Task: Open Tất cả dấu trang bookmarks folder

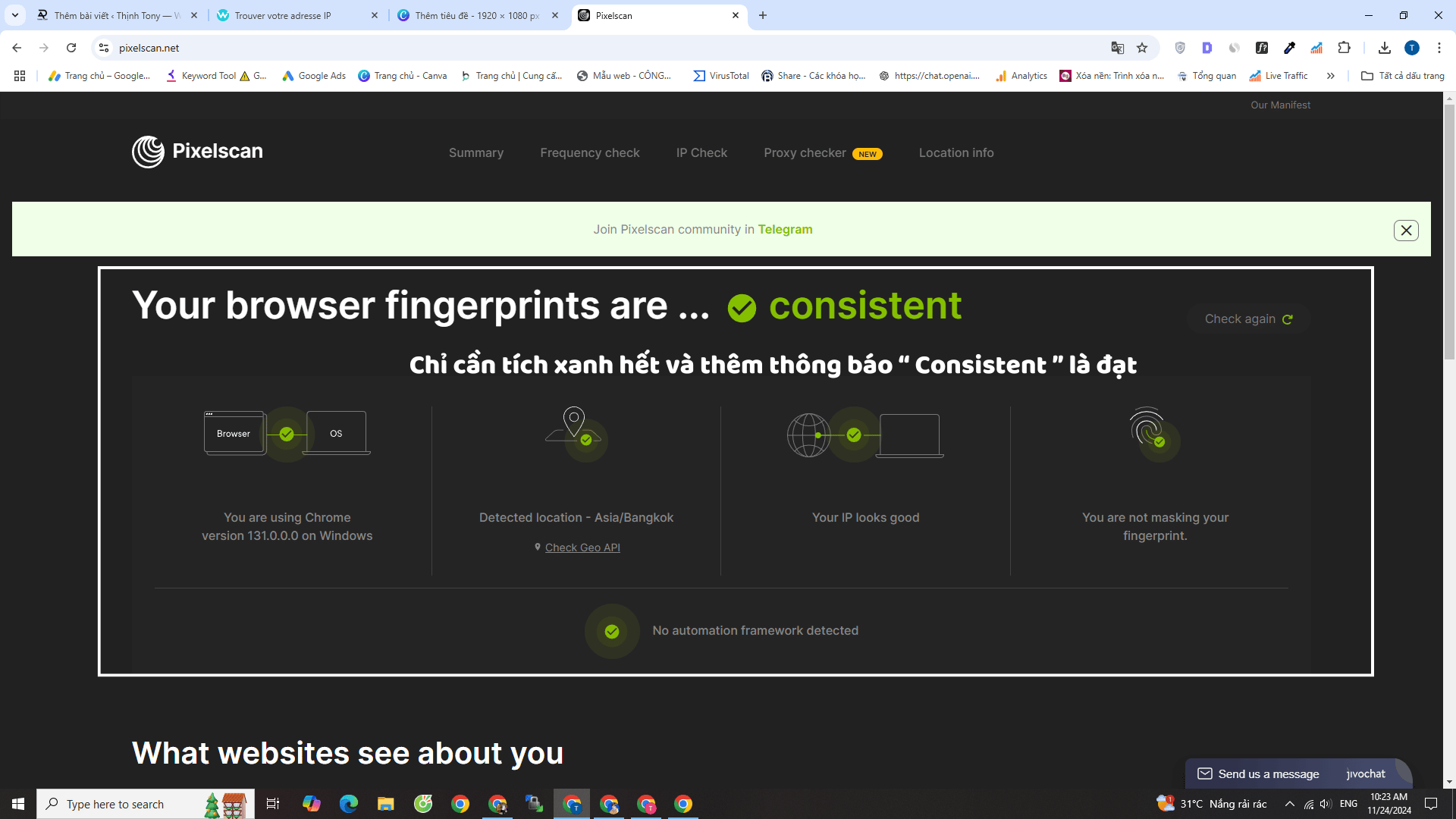Action: click(x=1402, y=76)
